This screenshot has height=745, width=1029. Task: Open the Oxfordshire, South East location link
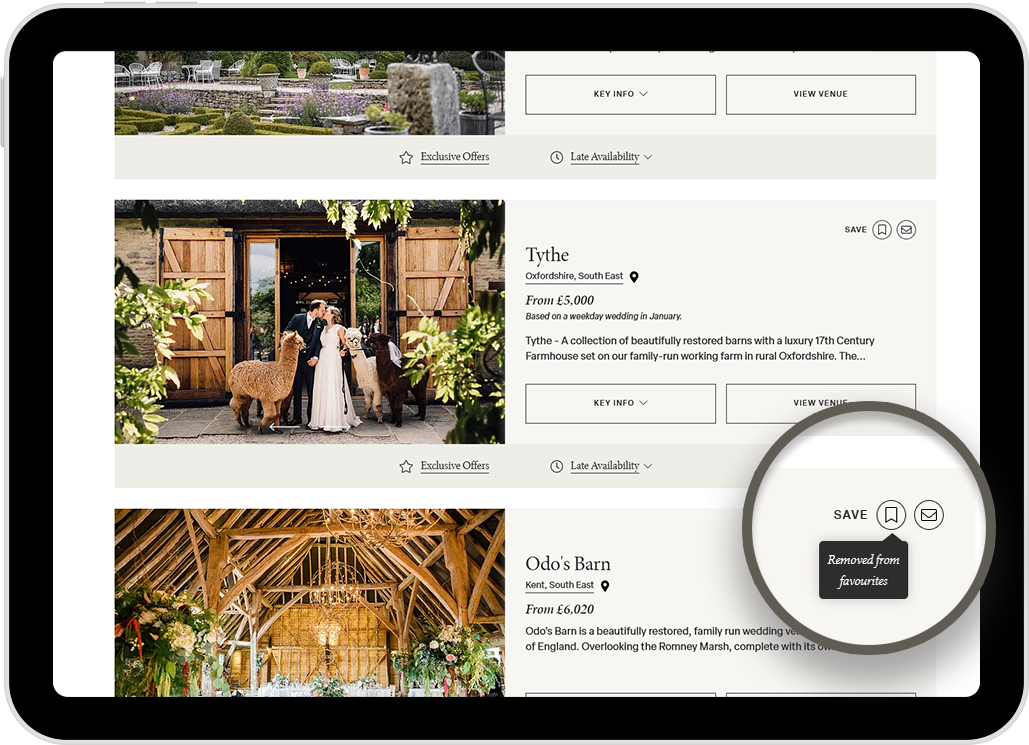[574, 276]
